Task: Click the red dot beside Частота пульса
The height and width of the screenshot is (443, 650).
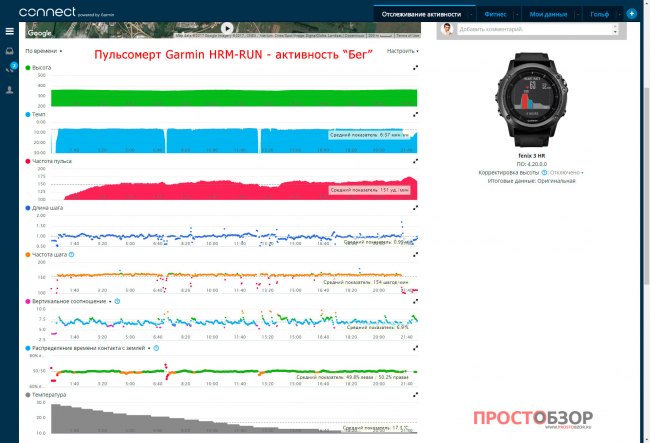Action: coord(28,161)
